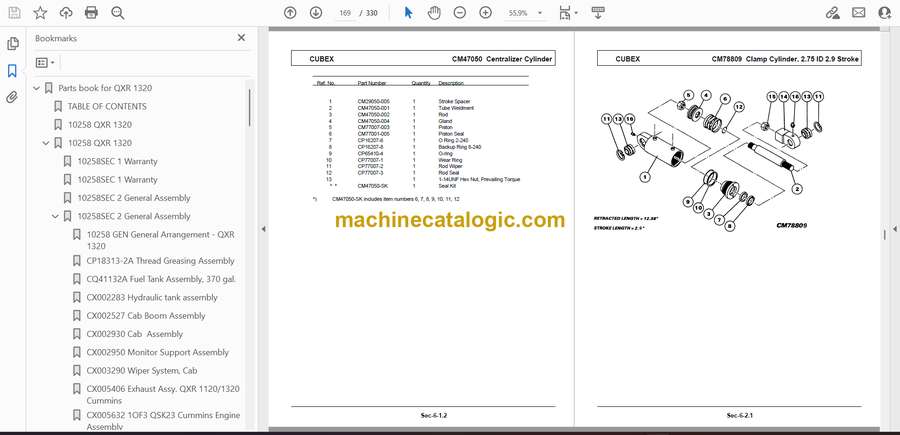The height and width of the screenshot is (435, 900).
Task: Select the Bookmarks panel icon in sidebar
Action: [12, 71]
